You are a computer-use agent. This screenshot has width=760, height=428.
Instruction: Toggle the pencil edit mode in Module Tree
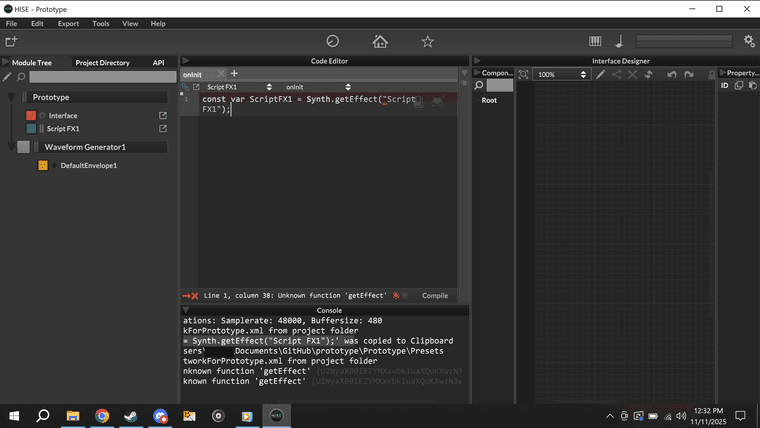[7, 77]
